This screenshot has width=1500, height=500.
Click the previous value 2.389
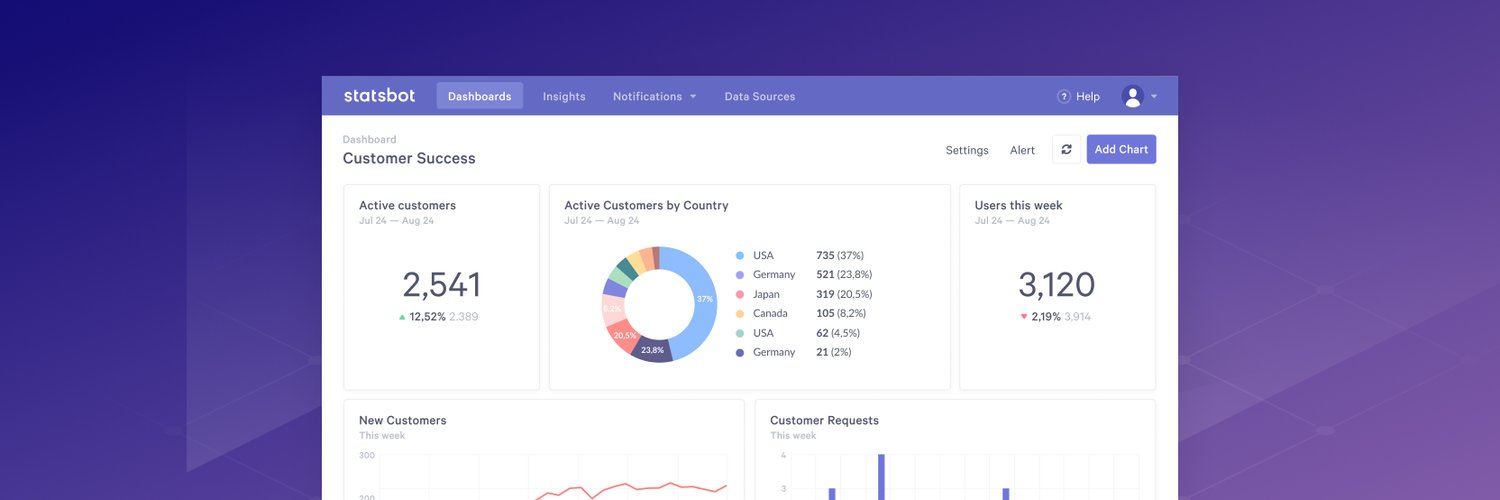tap(464, 317)
